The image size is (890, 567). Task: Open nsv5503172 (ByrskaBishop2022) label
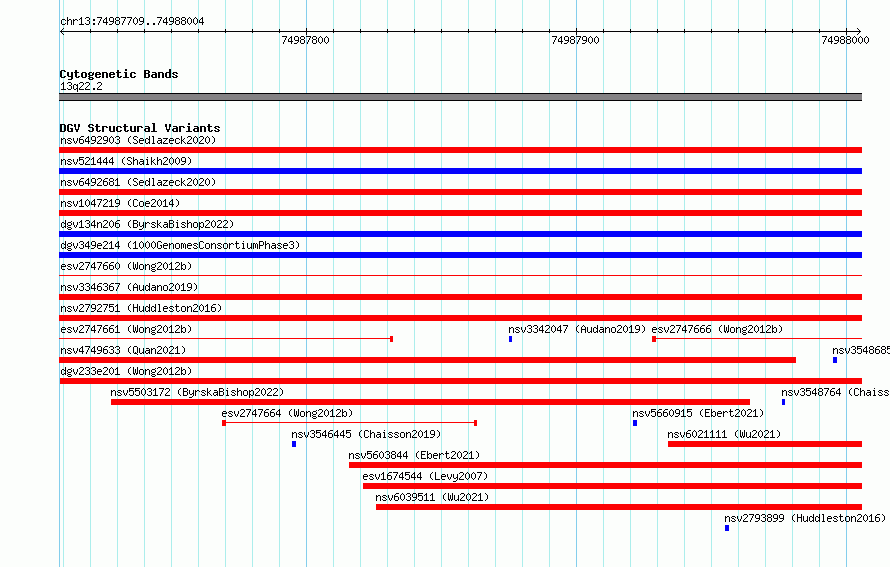point(197,392)
